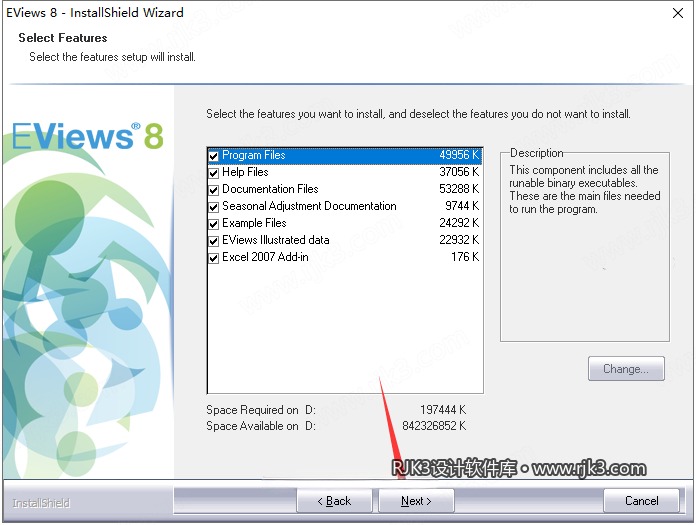Toggle the Help Files checkbox

(214, 173)
